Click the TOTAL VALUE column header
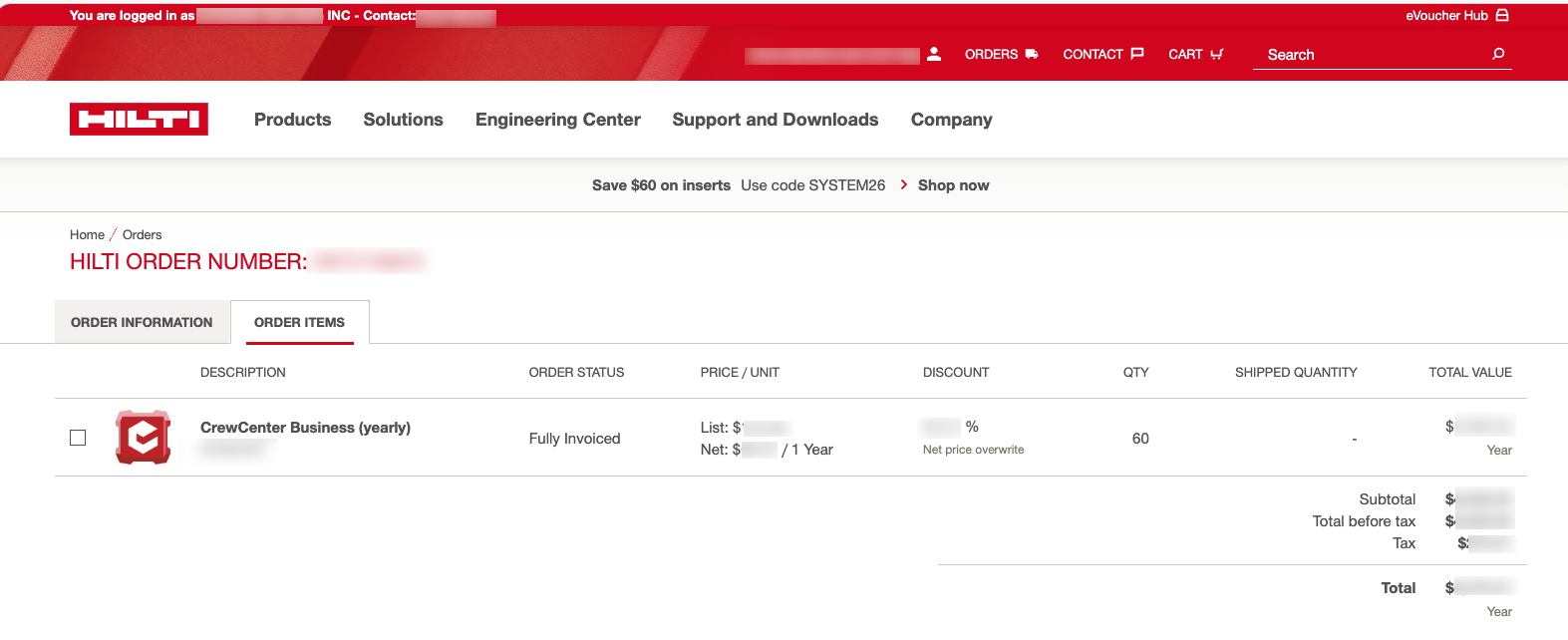The width and height of the screenshot is (1568, 640). click(1470, 372)
